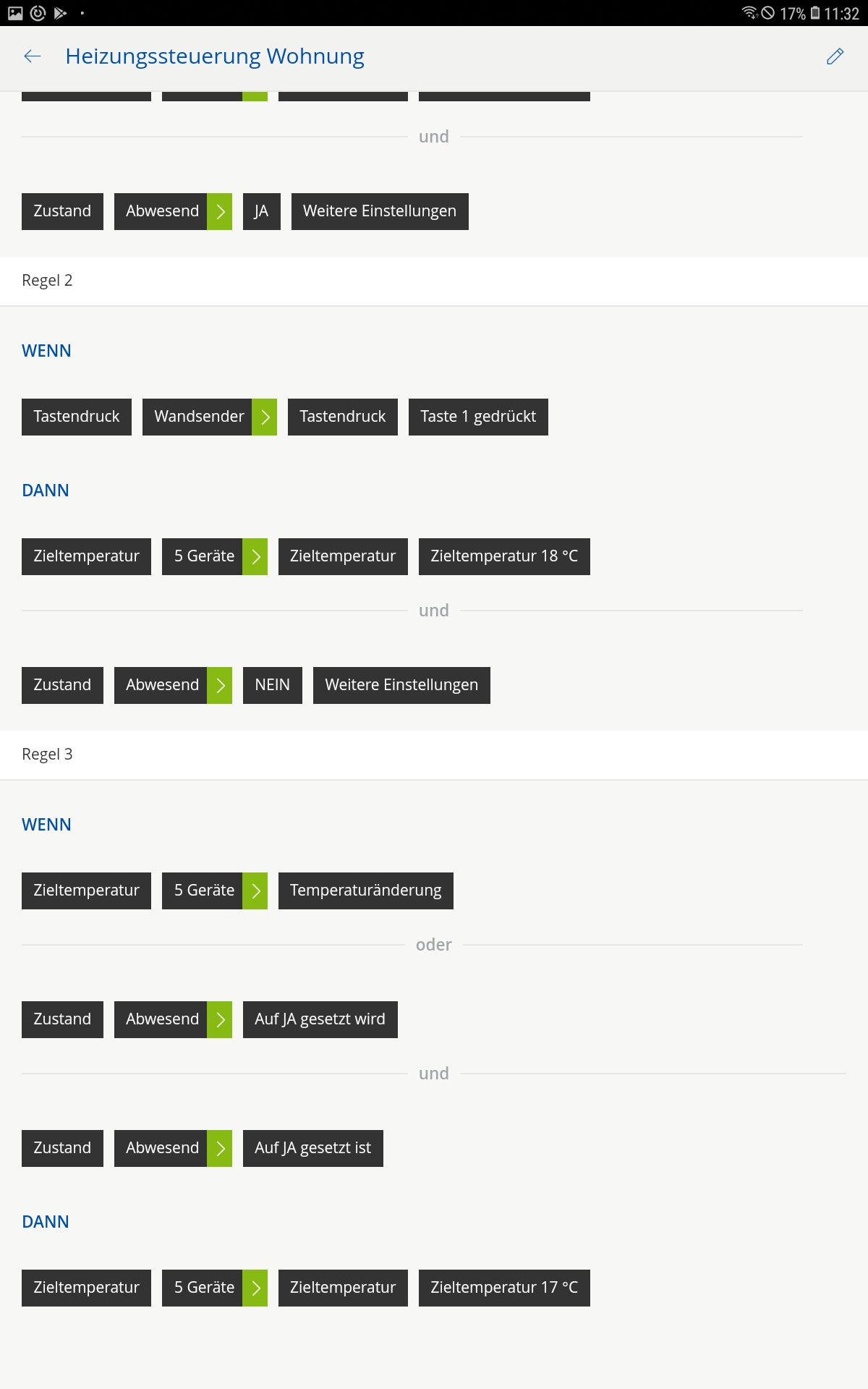Select the Regel 3 header
868x1389 pixels.
click(x=48, y=755)
